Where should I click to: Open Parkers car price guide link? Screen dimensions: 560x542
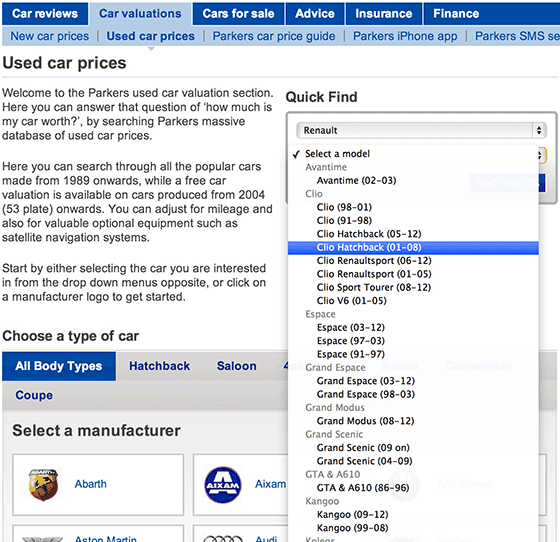tap(274, 36)
